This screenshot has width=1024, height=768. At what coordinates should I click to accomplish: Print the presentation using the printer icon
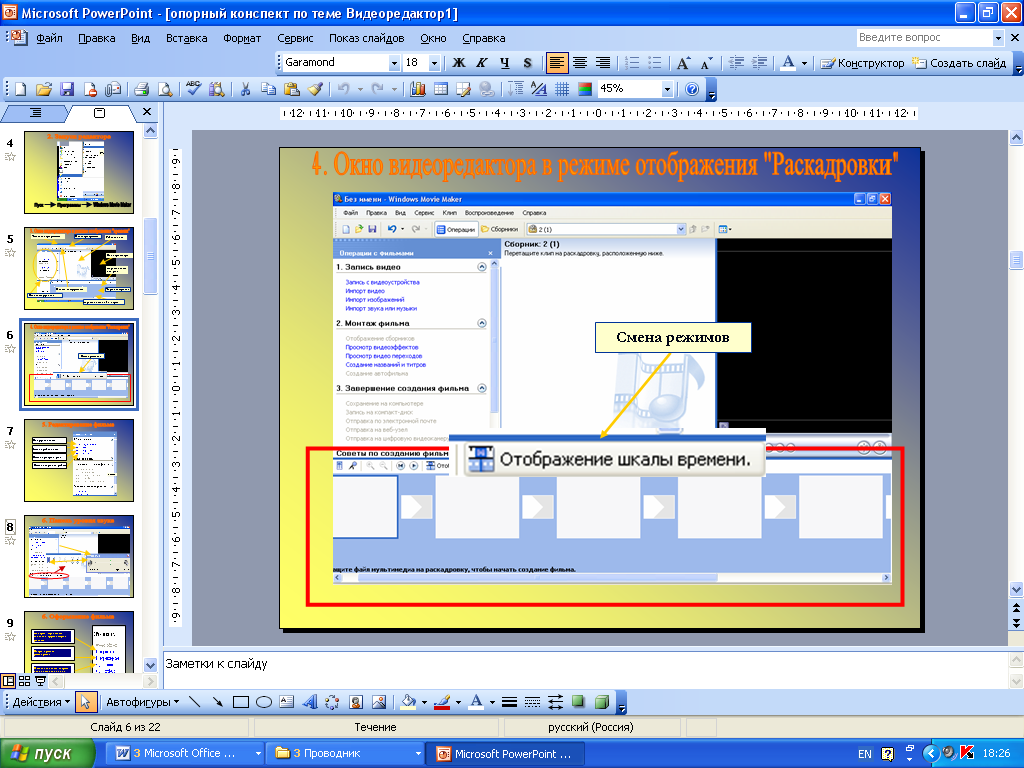tap(142, 89)
